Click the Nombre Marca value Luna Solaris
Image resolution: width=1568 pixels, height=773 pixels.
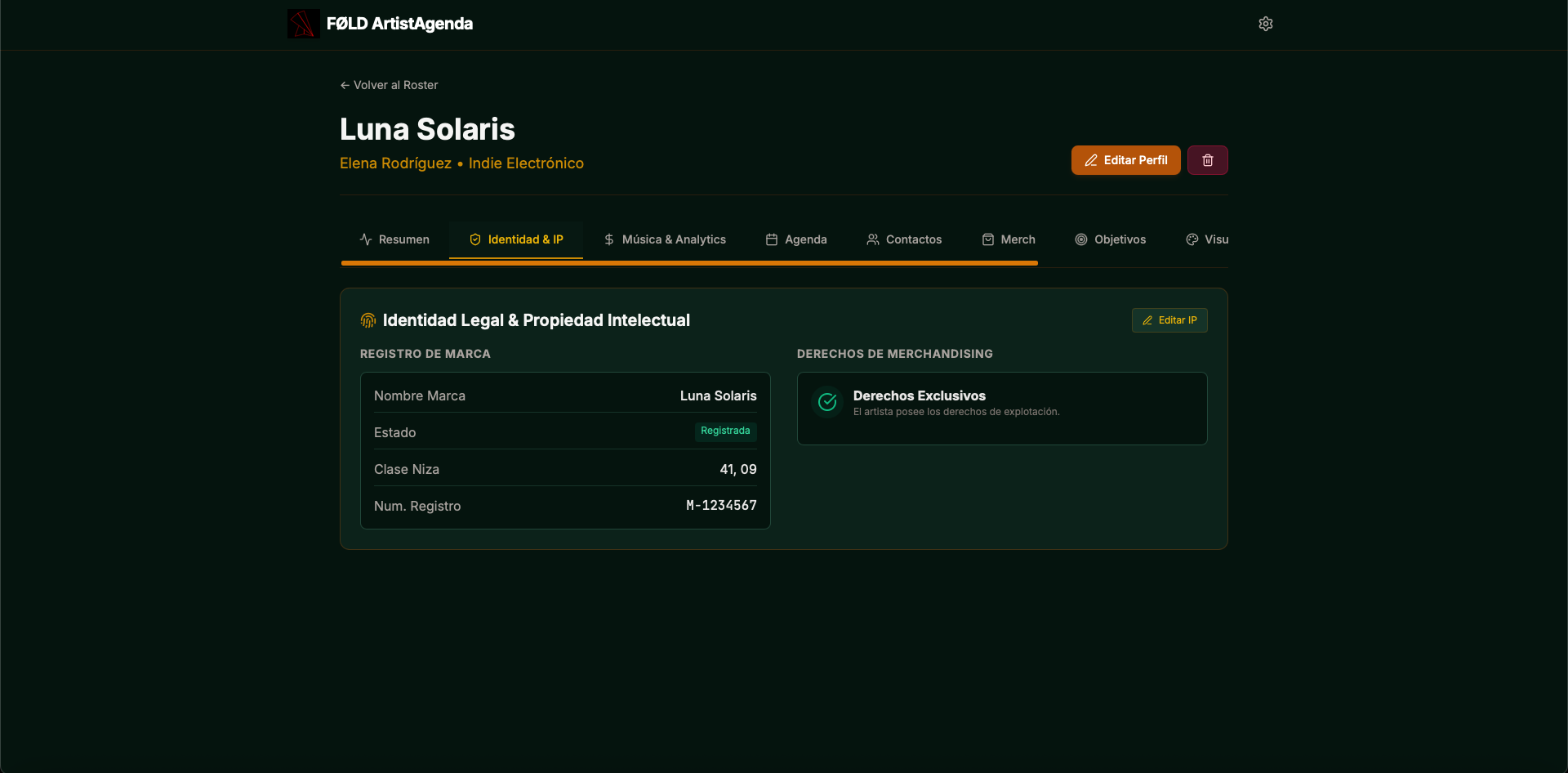click(719, 395)
